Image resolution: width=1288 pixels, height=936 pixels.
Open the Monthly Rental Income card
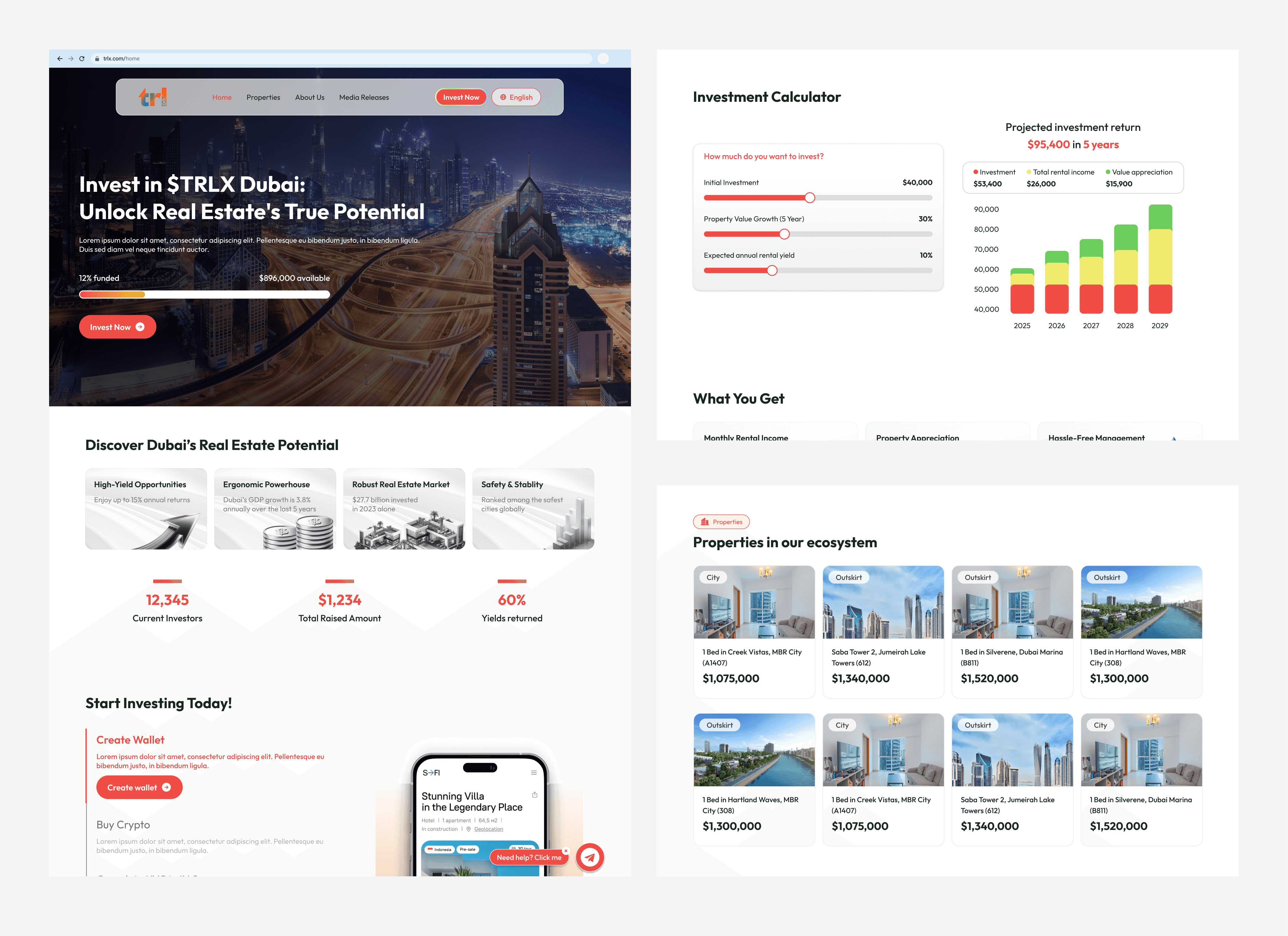point(775,432)
